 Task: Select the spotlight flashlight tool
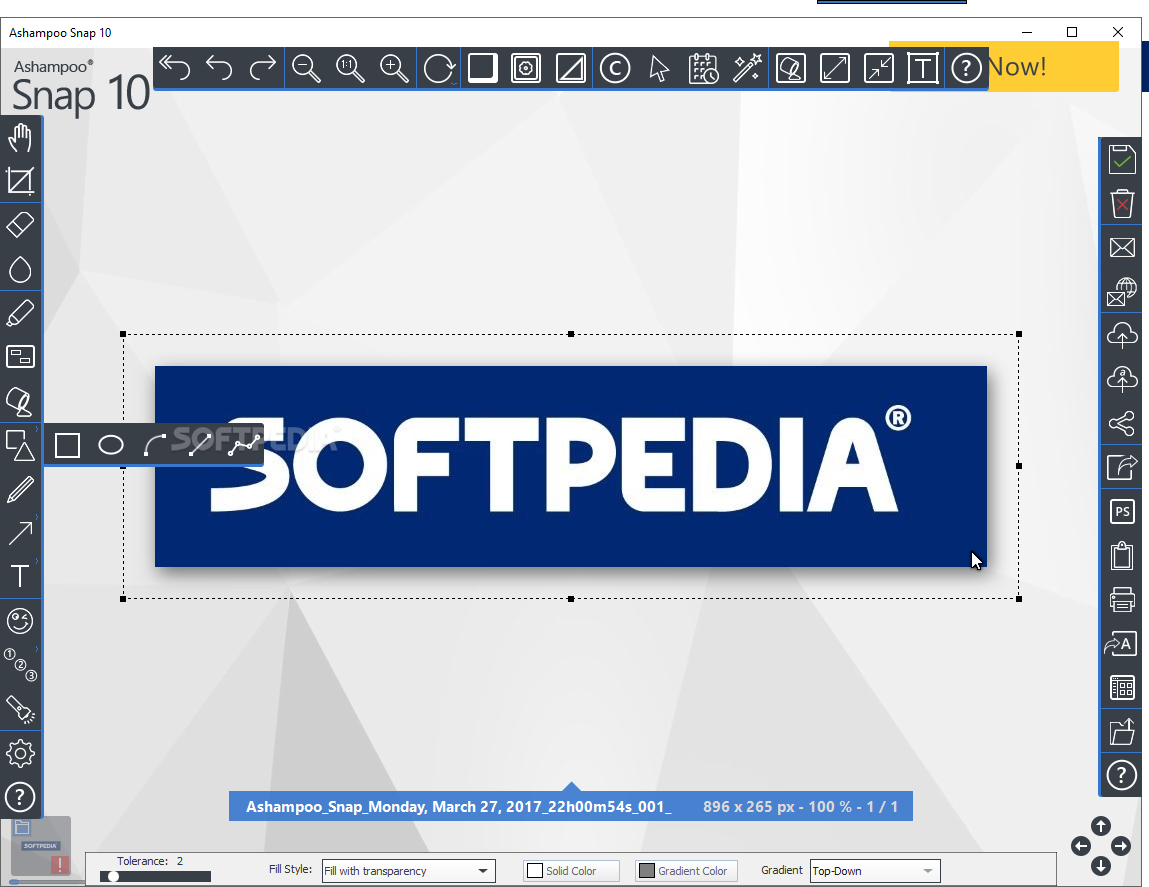20,709
